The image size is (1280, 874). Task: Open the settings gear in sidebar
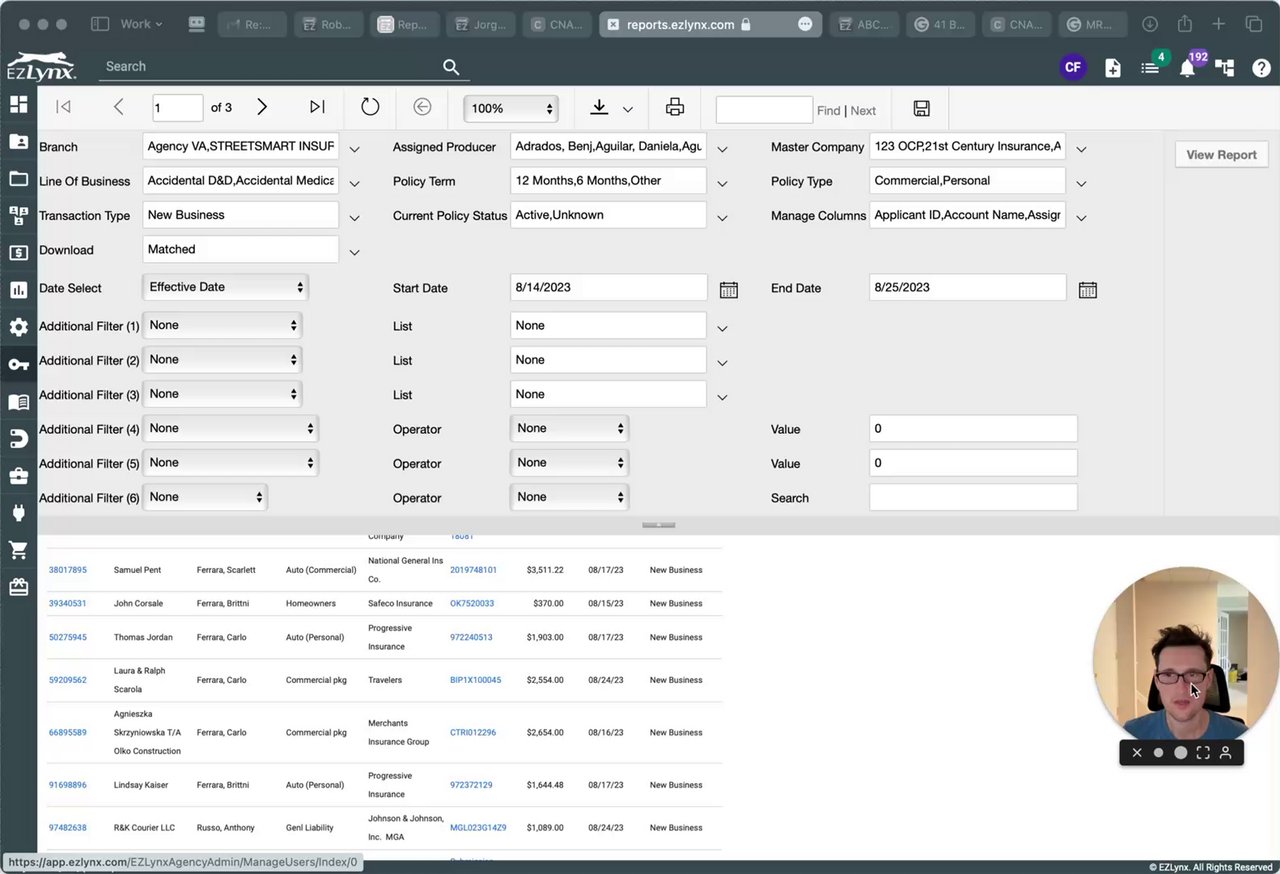[x=18, y=327]
